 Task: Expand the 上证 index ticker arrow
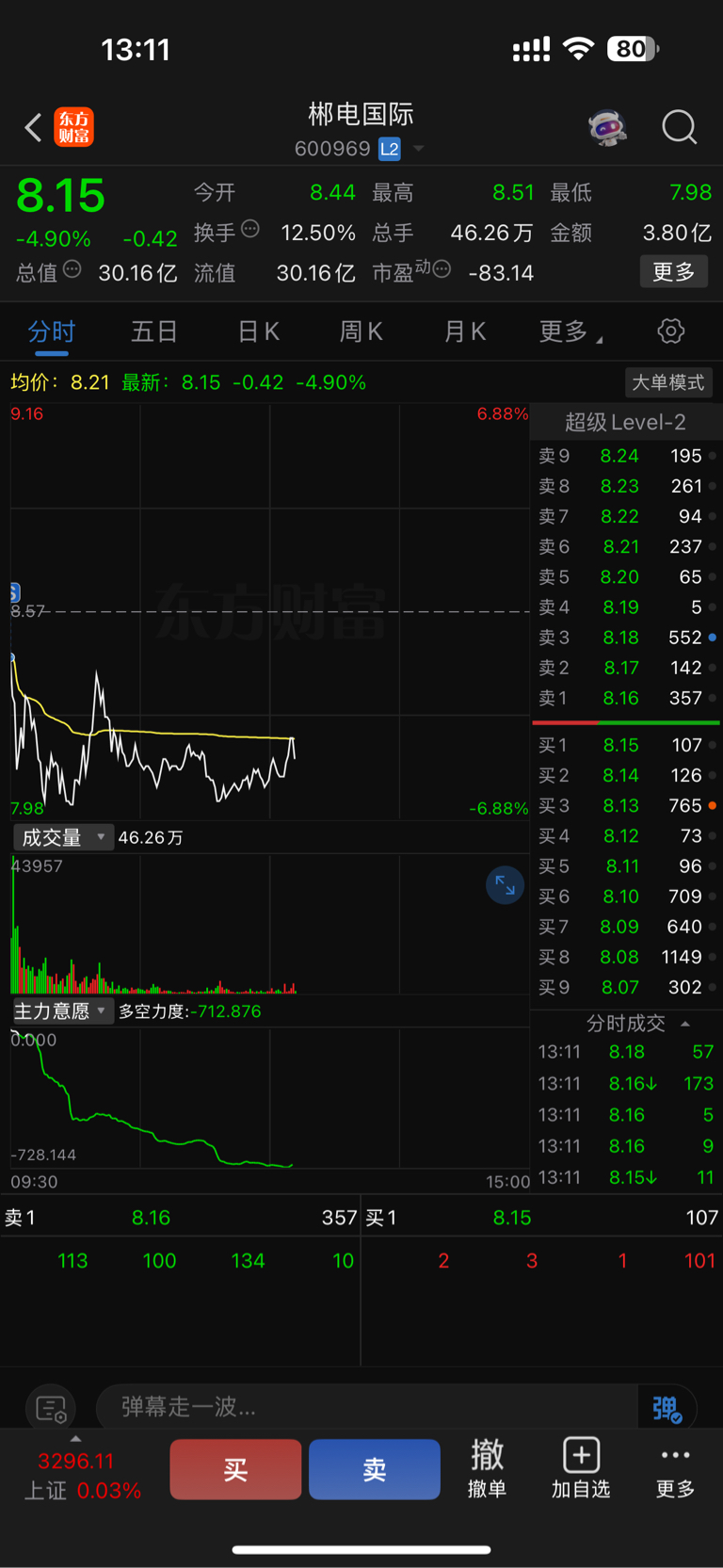click(x=75, y=1439)
